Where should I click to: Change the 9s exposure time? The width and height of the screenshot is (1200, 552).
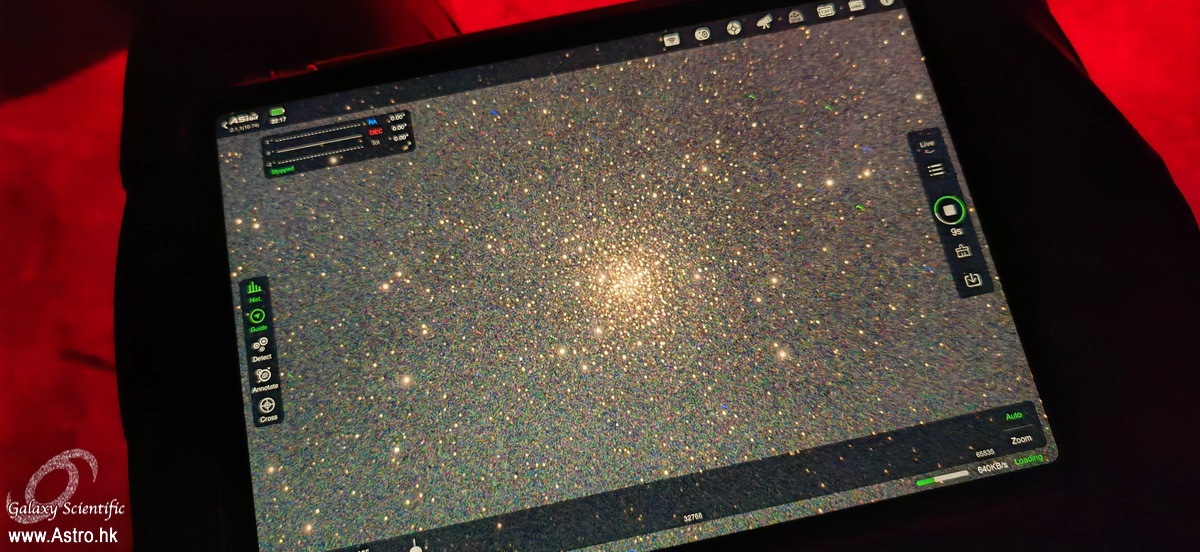coord(956,232)
